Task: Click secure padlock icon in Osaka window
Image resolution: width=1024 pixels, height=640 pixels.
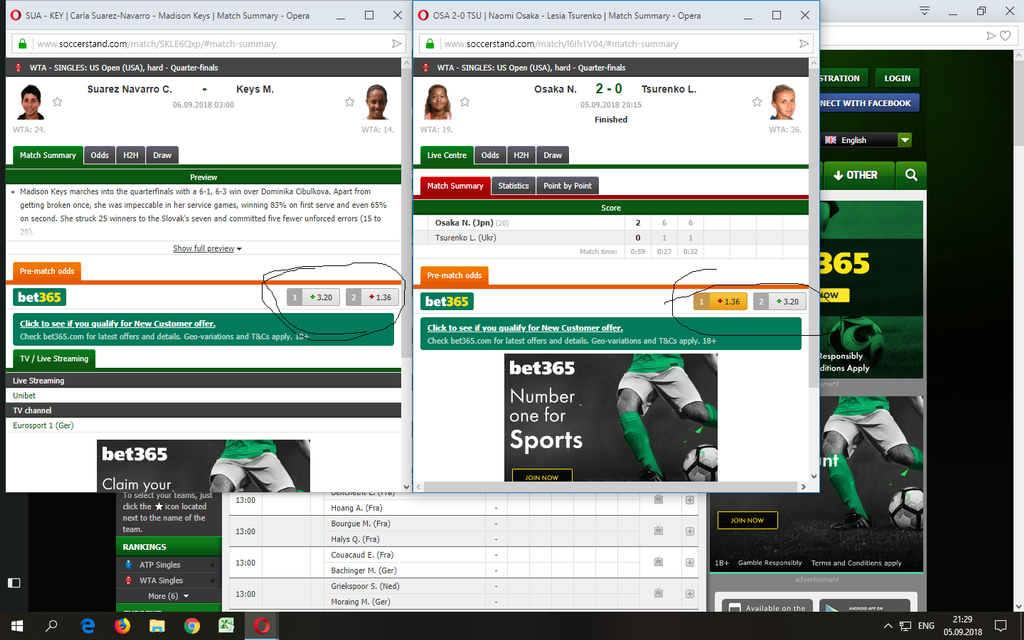Action: click(x=430, y=44)
